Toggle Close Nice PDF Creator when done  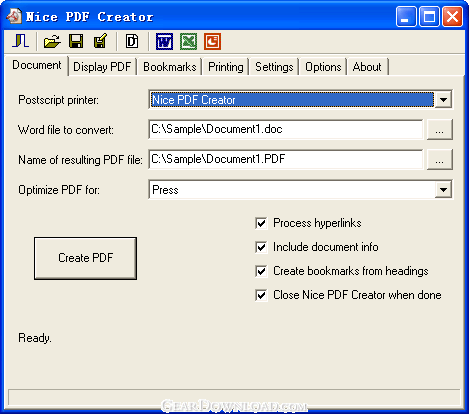(261, 295)
